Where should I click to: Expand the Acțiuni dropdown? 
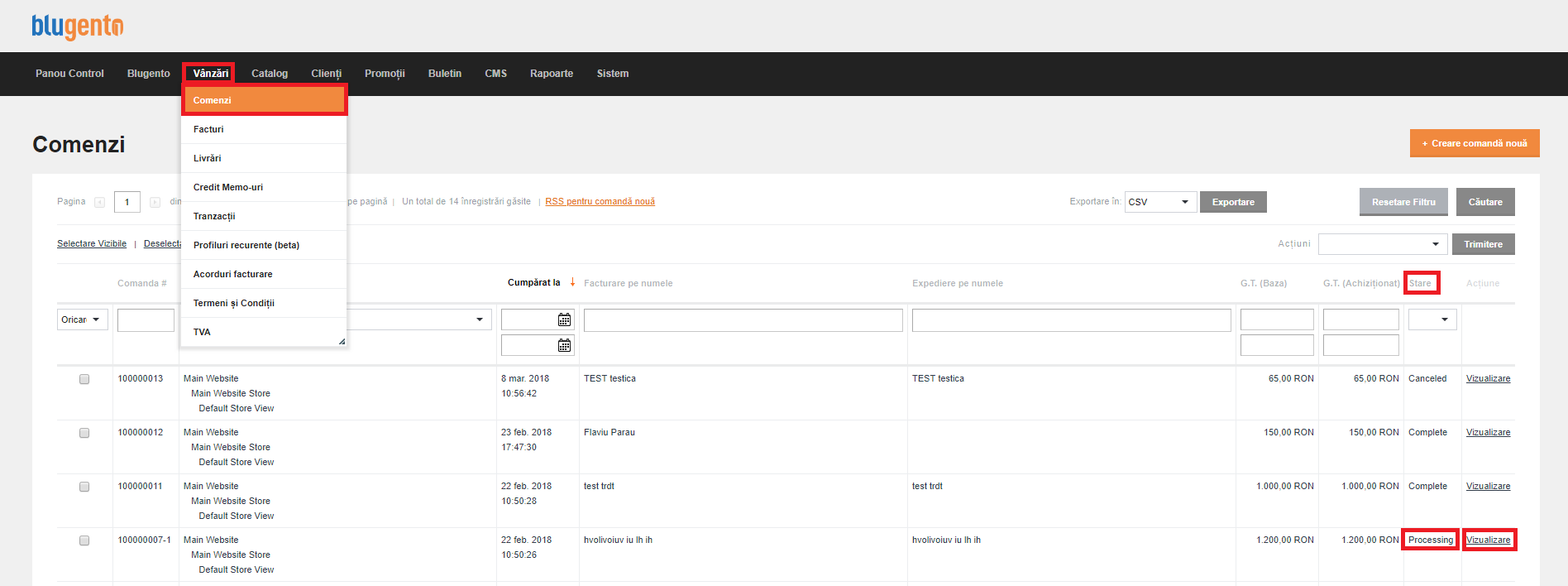1383,244
